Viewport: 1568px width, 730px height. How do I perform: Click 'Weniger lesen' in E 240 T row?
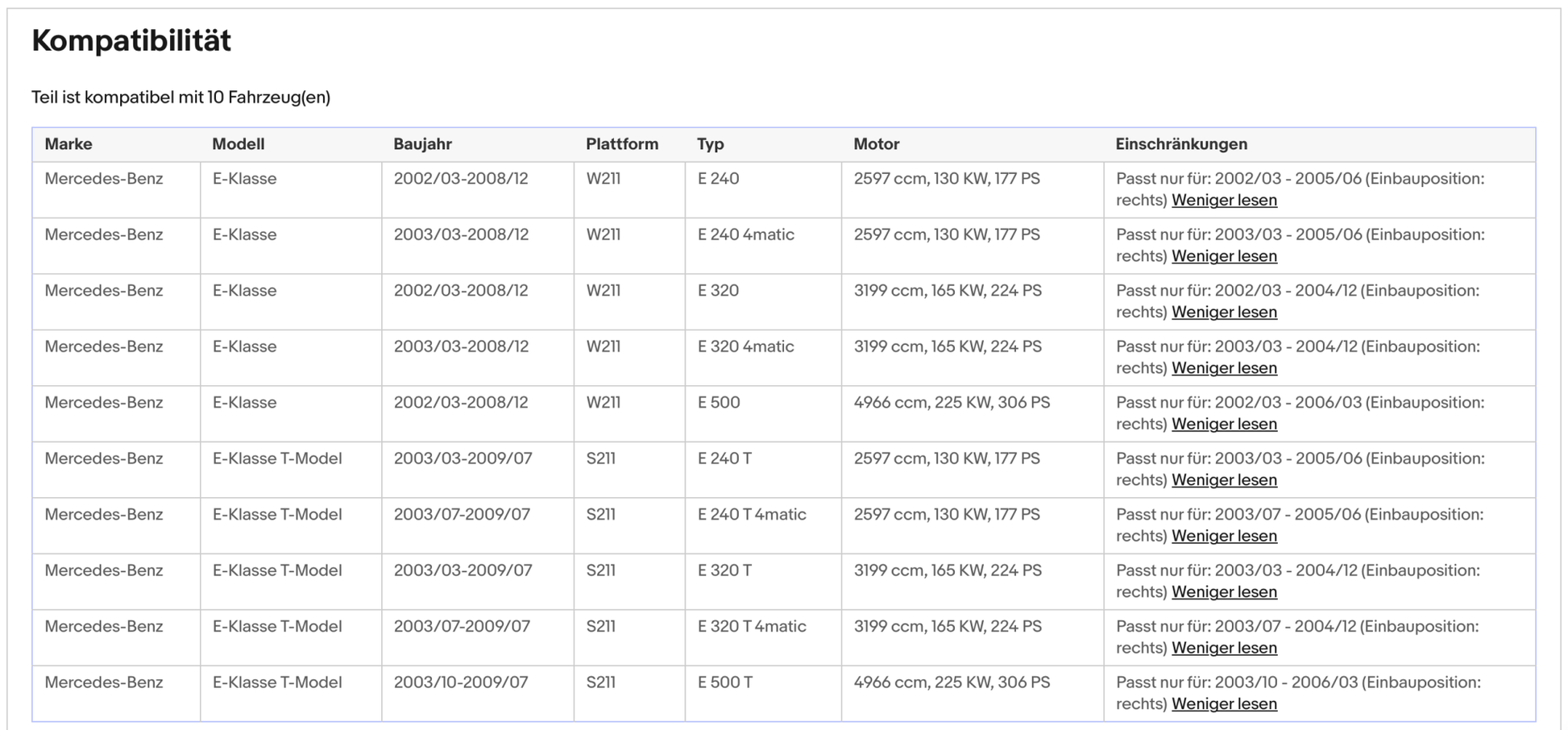click(x=1223, y=480)
